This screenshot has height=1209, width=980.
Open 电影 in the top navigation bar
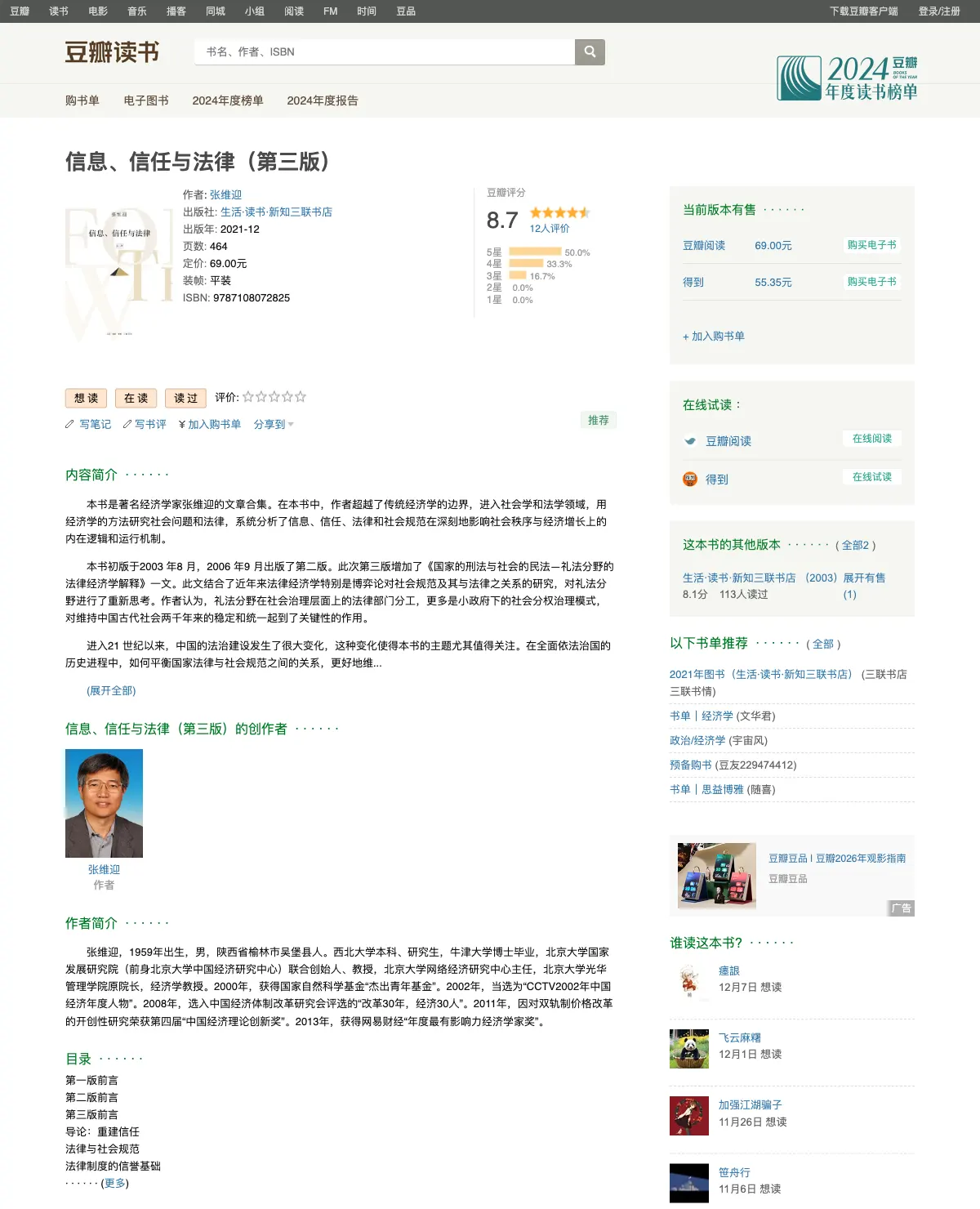[98, 11]
